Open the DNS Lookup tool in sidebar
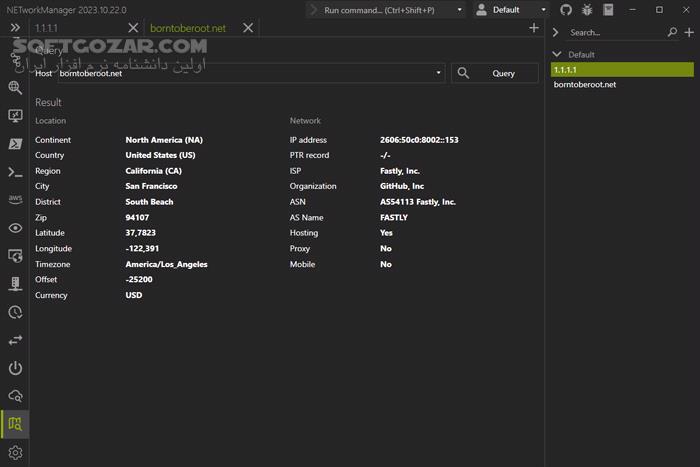The width and height of the screenshot is (700, 467). pyautogui.click(x=15, y=87)
